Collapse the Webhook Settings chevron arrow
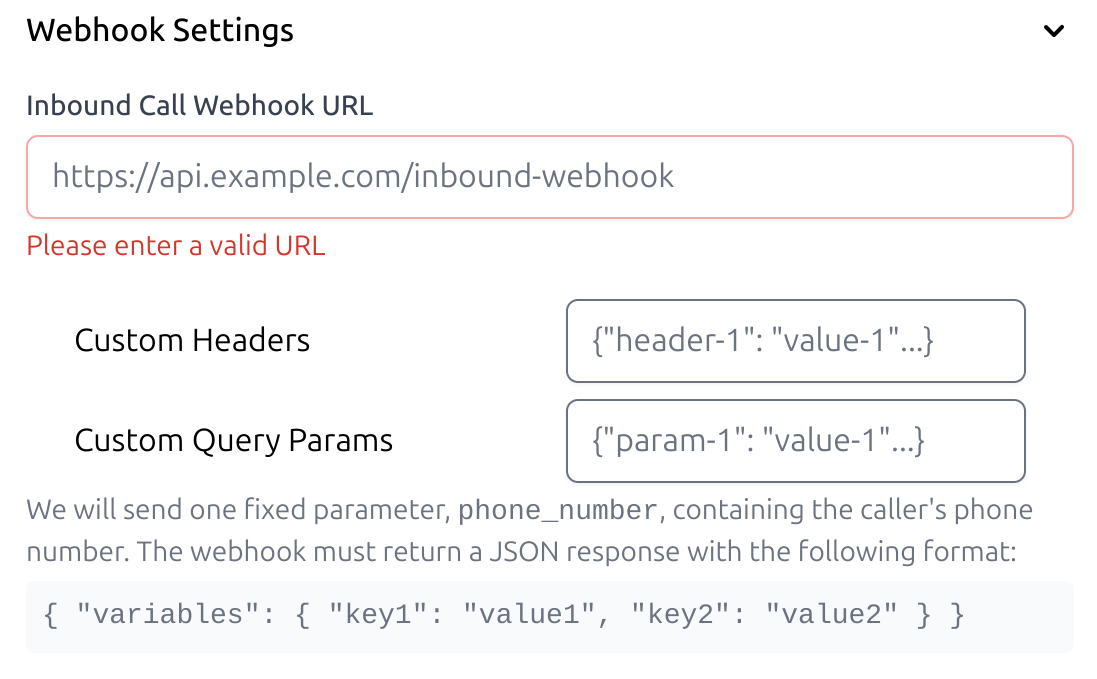 point(1053,31)
